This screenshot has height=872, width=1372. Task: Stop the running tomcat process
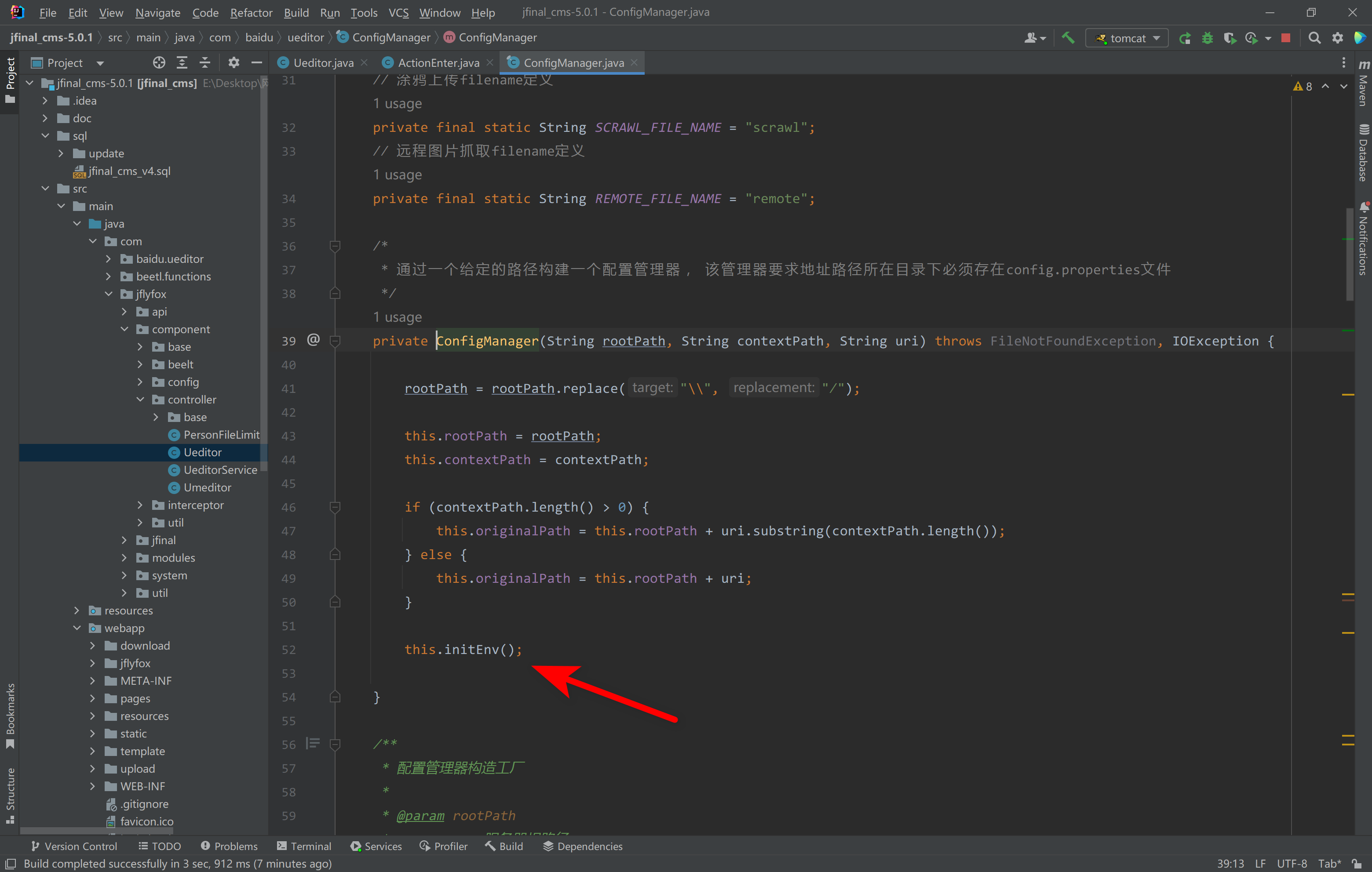(1285, 38)
